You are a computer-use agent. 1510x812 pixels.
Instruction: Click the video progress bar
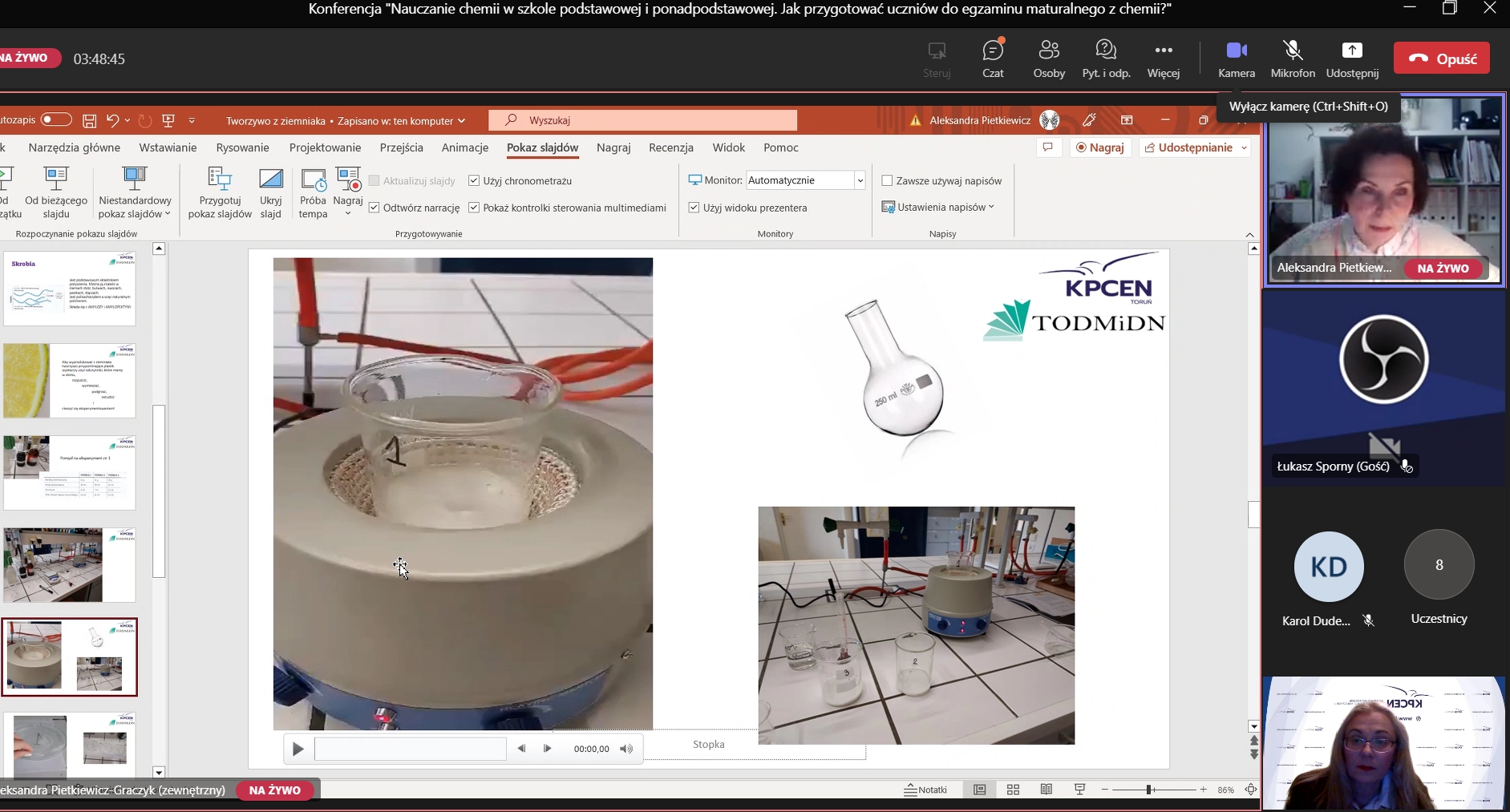(411, 749)
